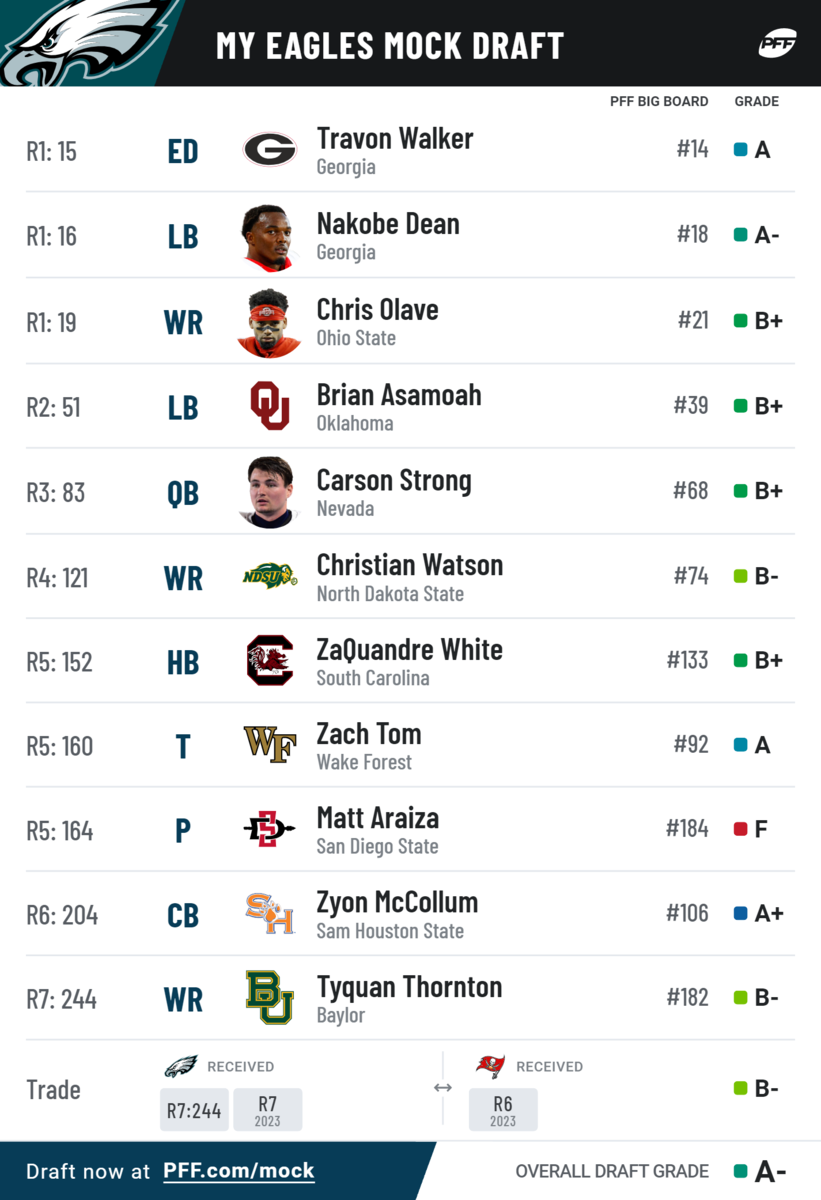The height and width of the screenshot is (1200, 821).
Task: Click the R7:244 trade pick chip
Action: (193, 1110)
